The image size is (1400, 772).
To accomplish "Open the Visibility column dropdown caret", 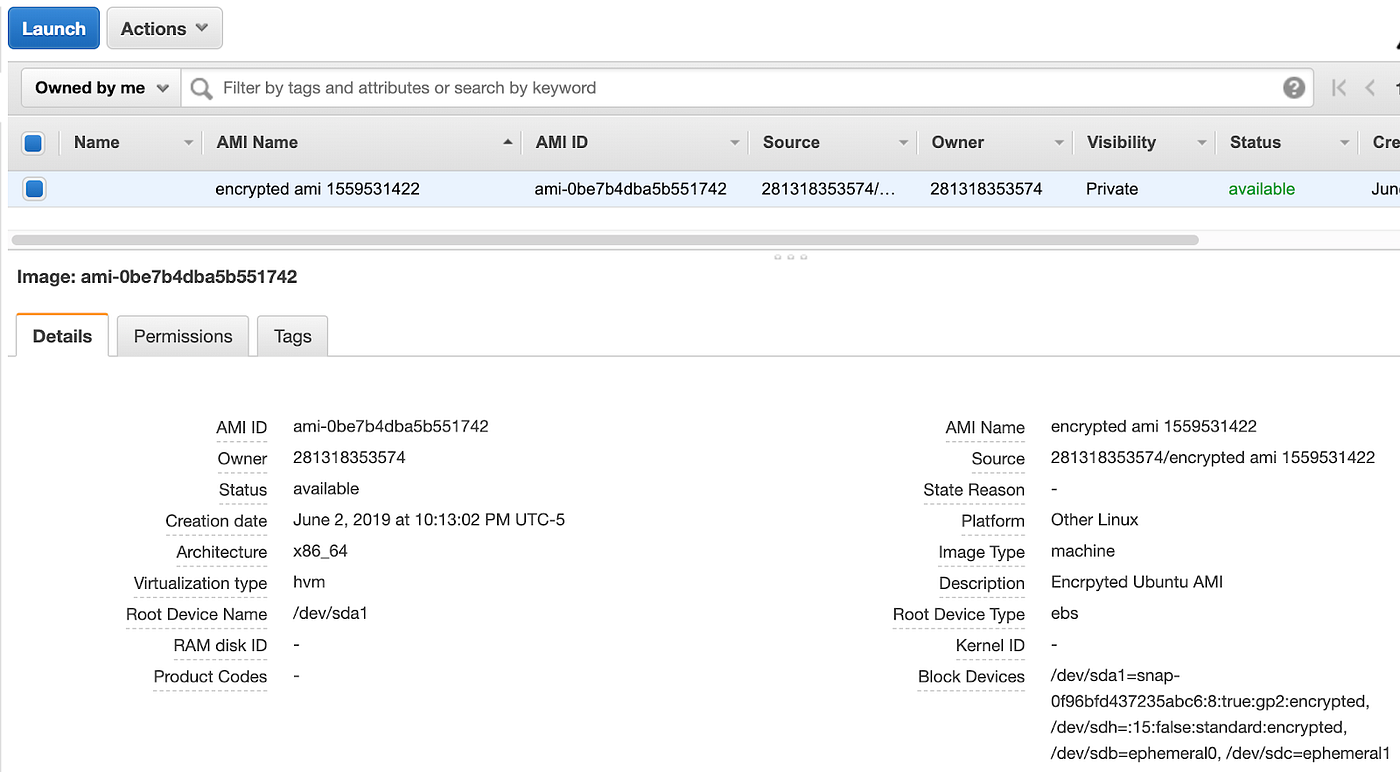I will pyautogui.click(x=1203, y=142).
